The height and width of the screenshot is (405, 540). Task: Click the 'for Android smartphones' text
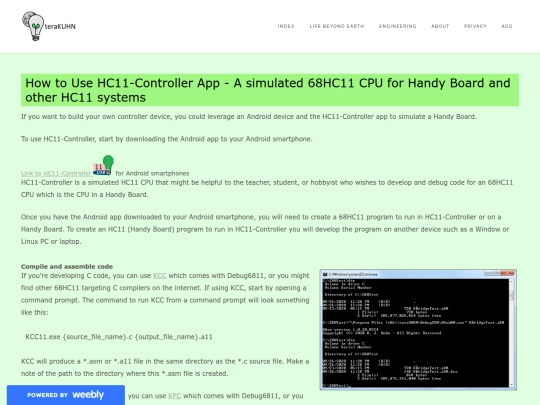click(x=152, y=173)
